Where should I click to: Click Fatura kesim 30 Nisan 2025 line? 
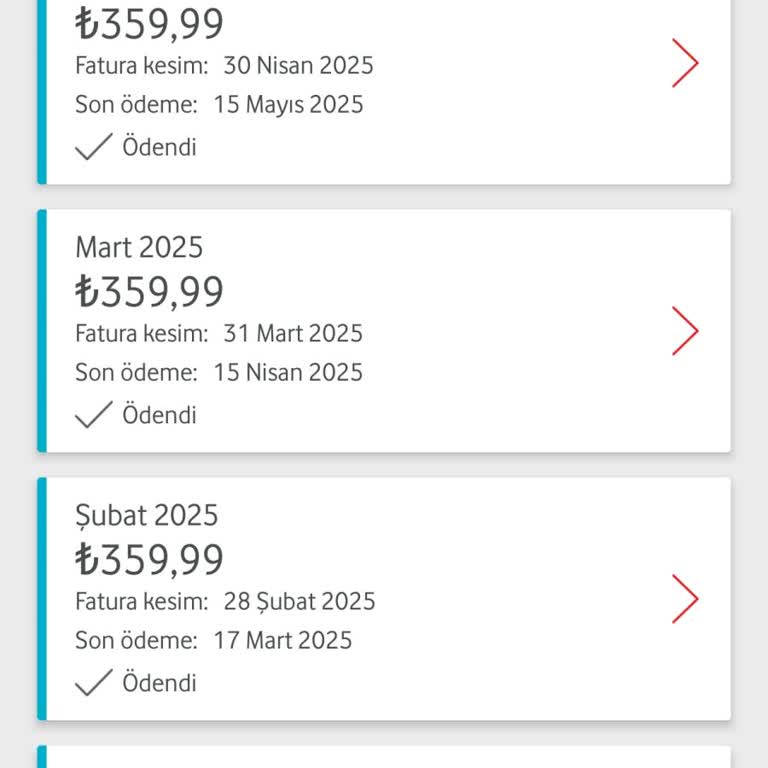coord(224,66)
